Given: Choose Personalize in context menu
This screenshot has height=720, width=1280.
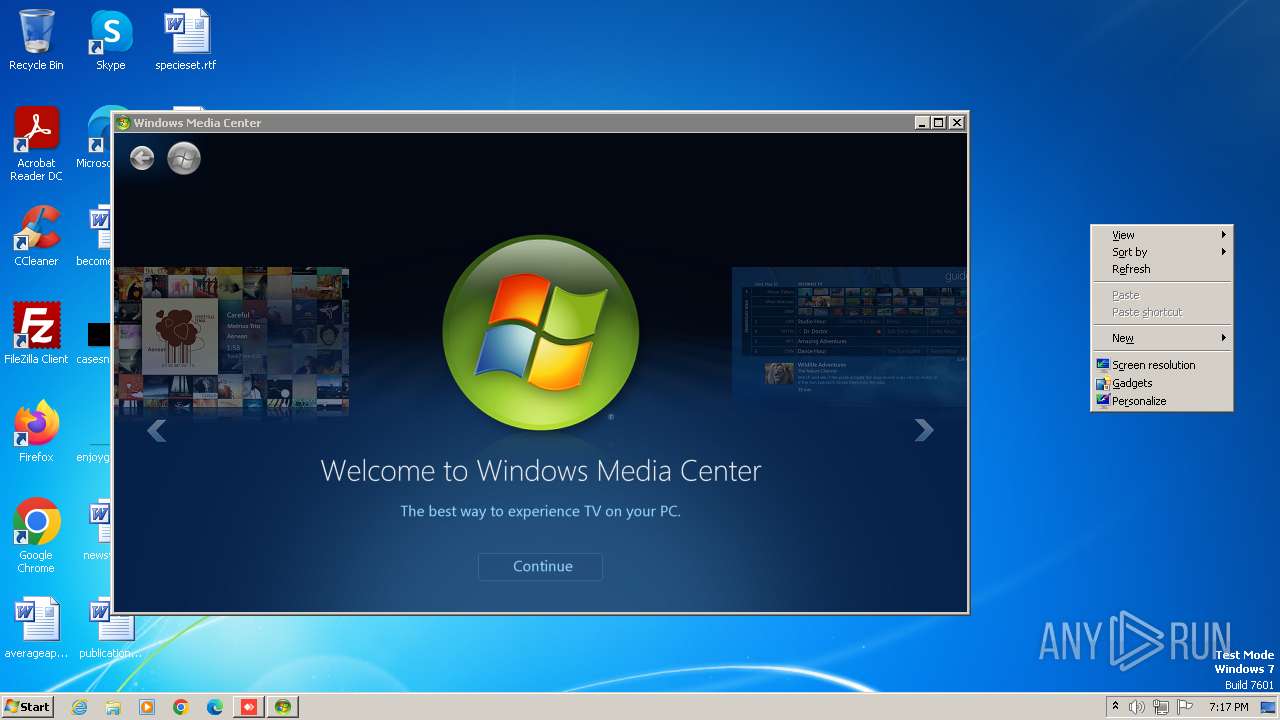Looking at the screenshot, I should tap(1162, 401).
